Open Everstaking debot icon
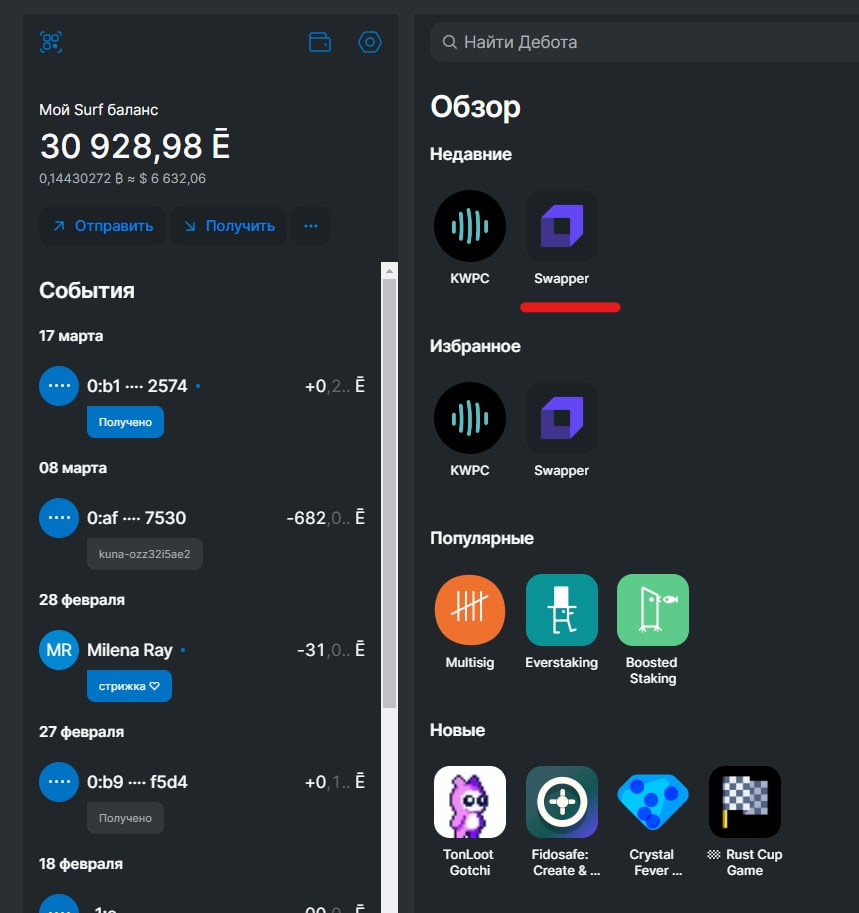Image resolution: width=859 pixels, height=913 pixels. [x=561, y=610]
